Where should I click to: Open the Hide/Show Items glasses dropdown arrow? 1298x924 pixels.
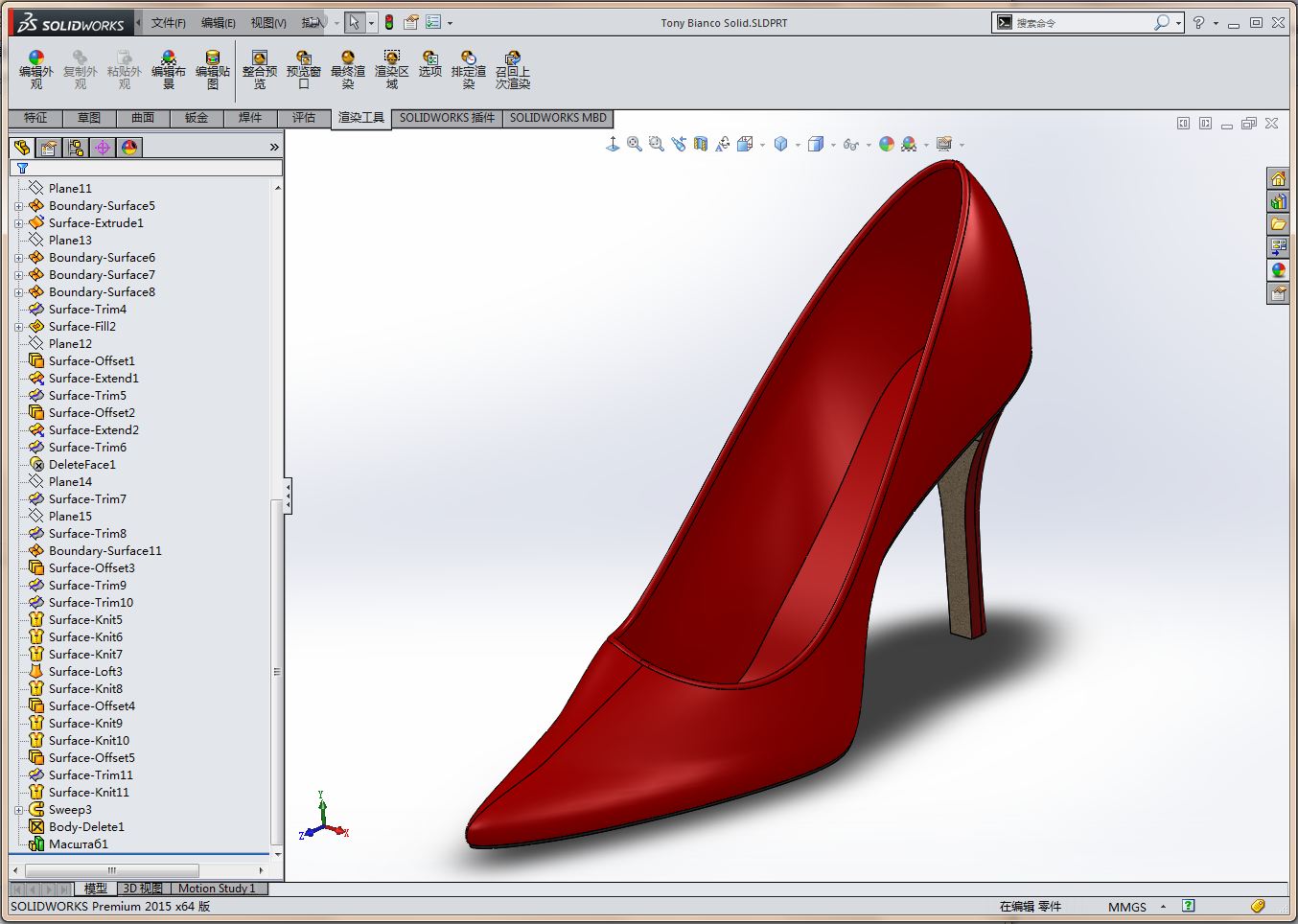869,145
